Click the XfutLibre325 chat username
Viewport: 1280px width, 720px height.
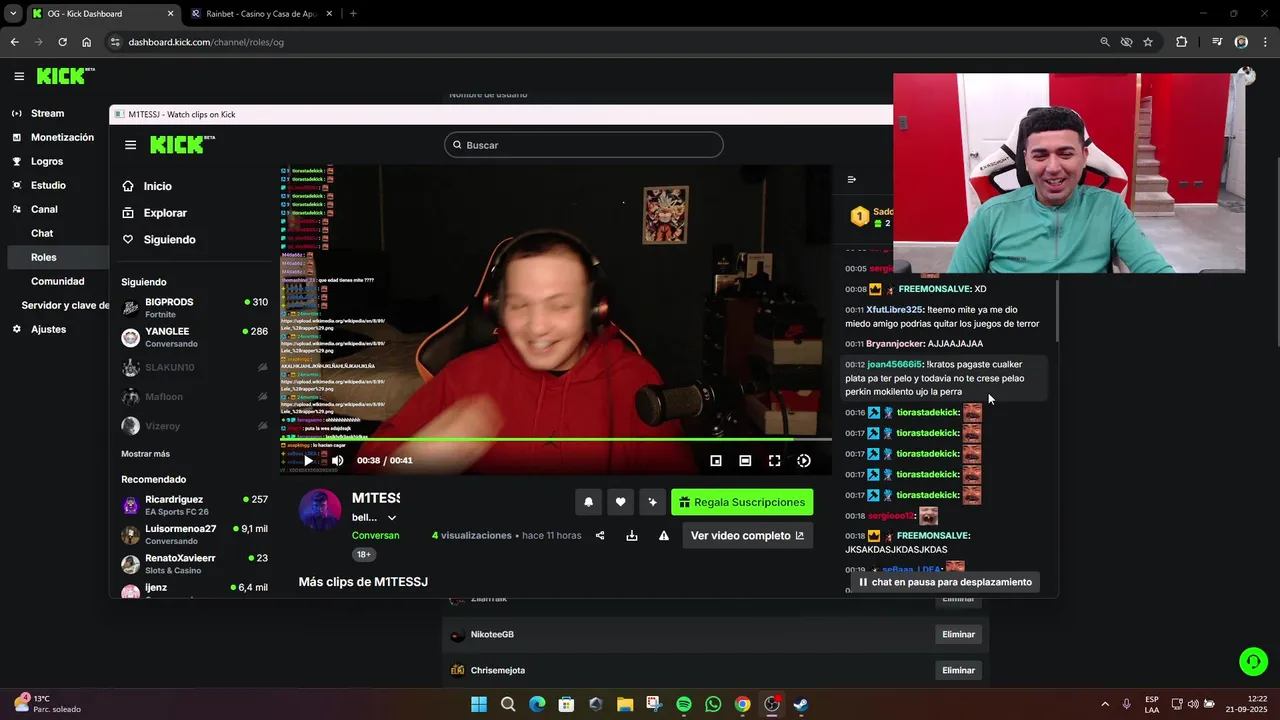click(894, 310)
